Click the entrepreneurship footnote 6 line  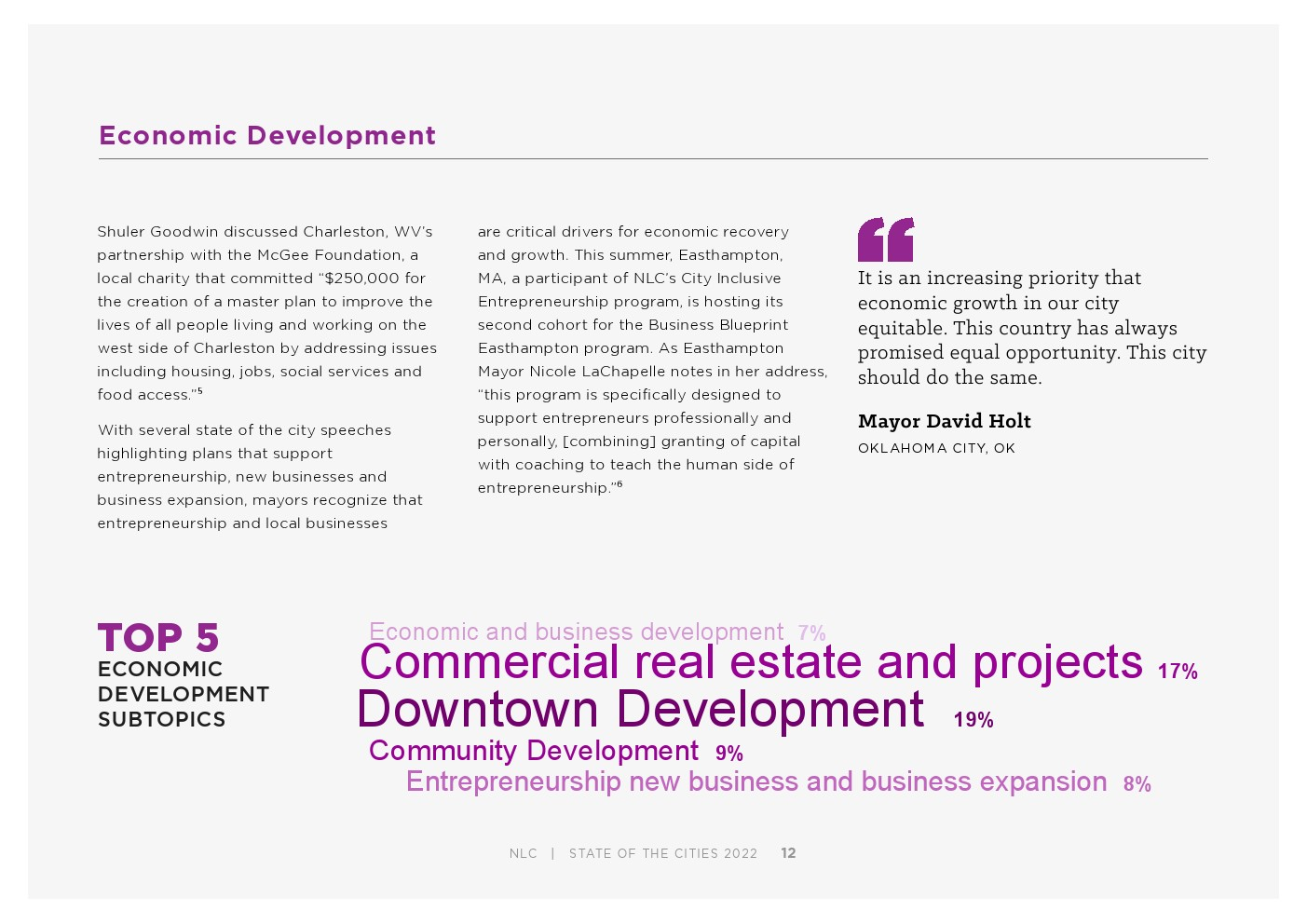pos(550,488)
